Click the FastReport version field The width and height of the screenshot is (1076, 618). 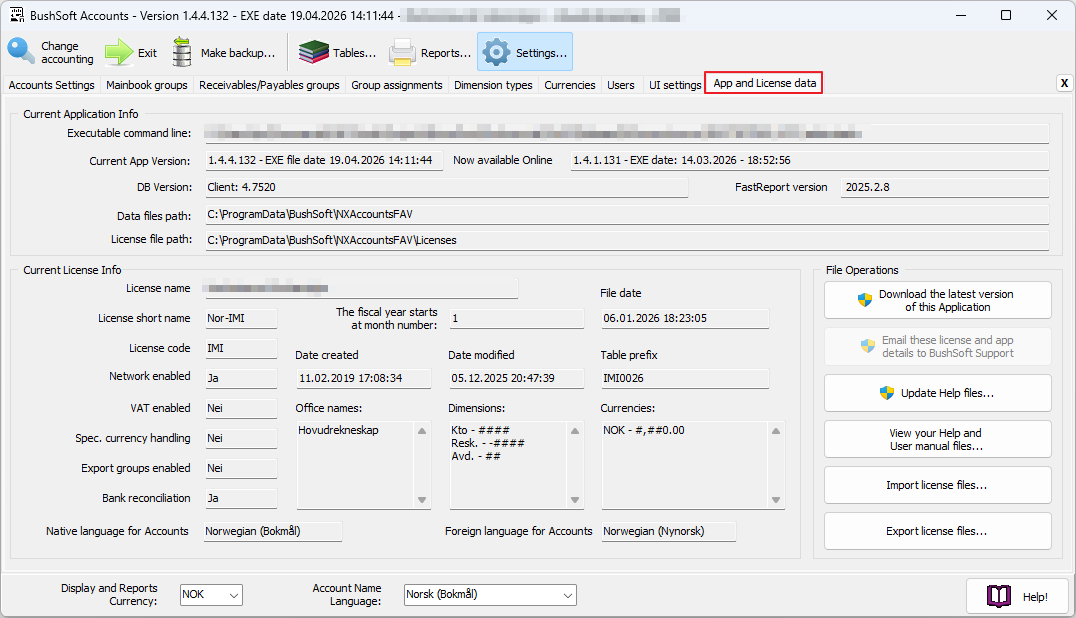(x=945, y=187)
